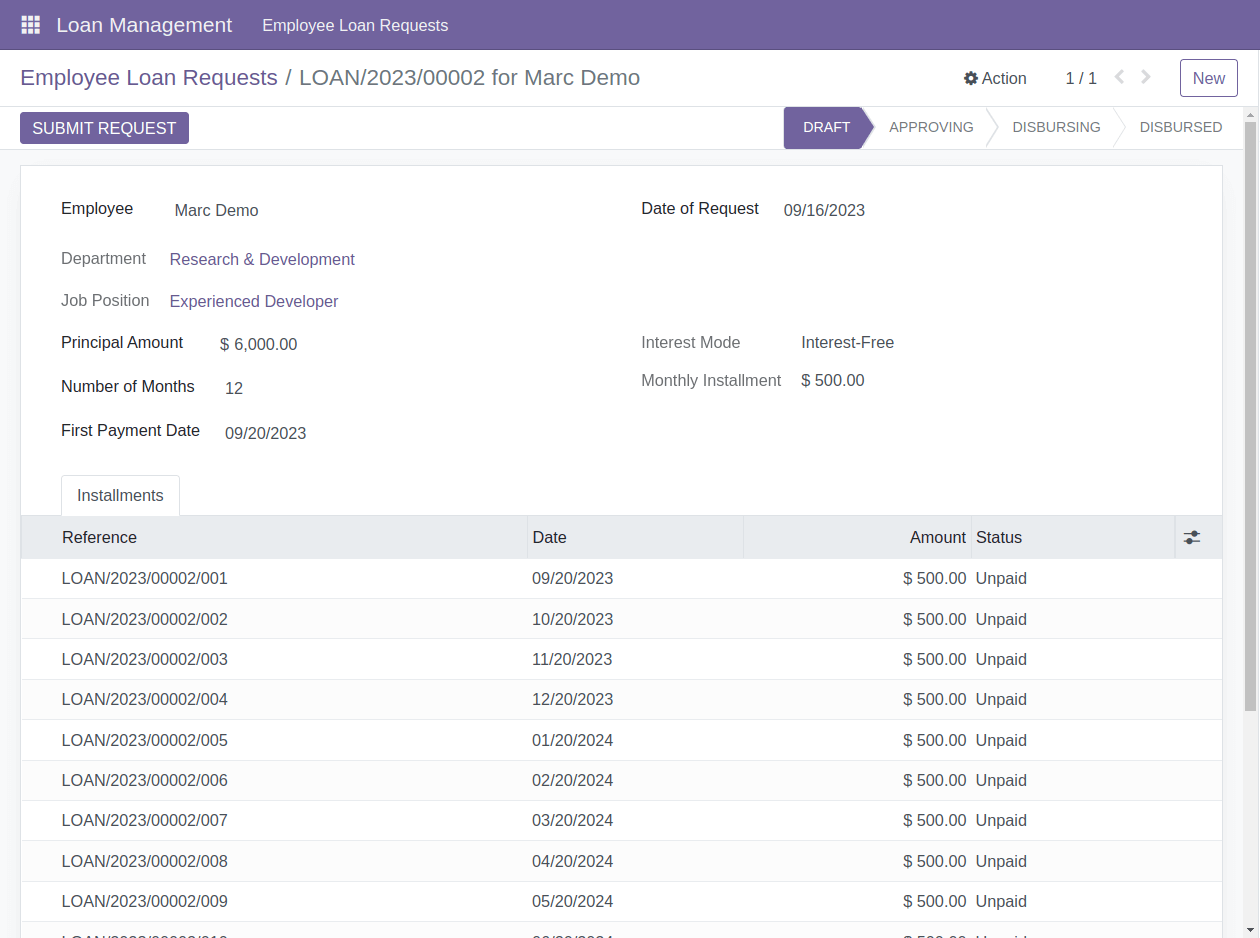Click the Loan Management app title
The height and width of the screenshot is (938, 1260).
click(x=144, y=24)
